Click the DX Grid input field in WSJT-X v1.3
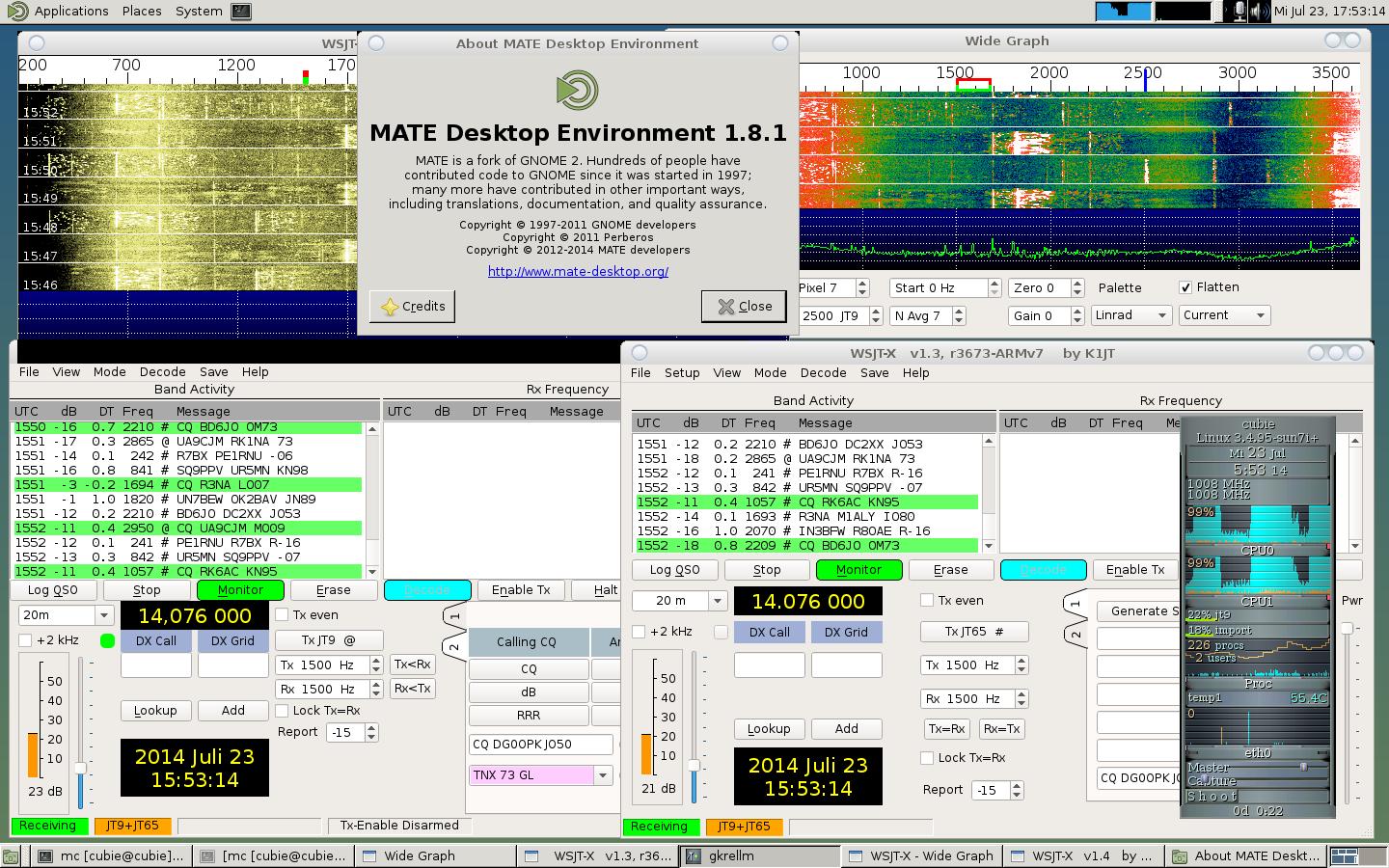1389x868 pixels. pos(847,665)
